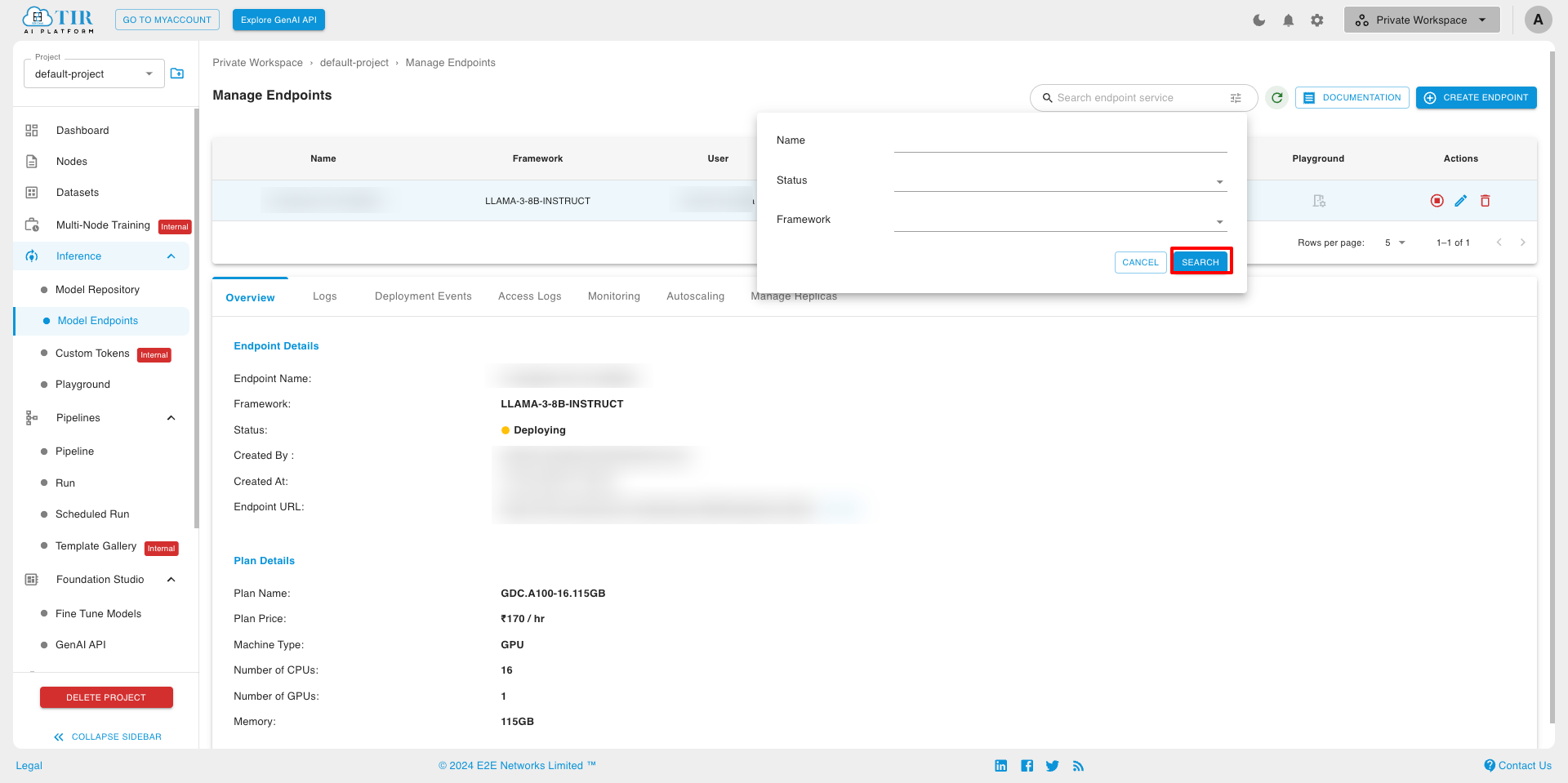Open playground icon in endpoint row
Screen dimensions: 1568x783
point(1319,201)
